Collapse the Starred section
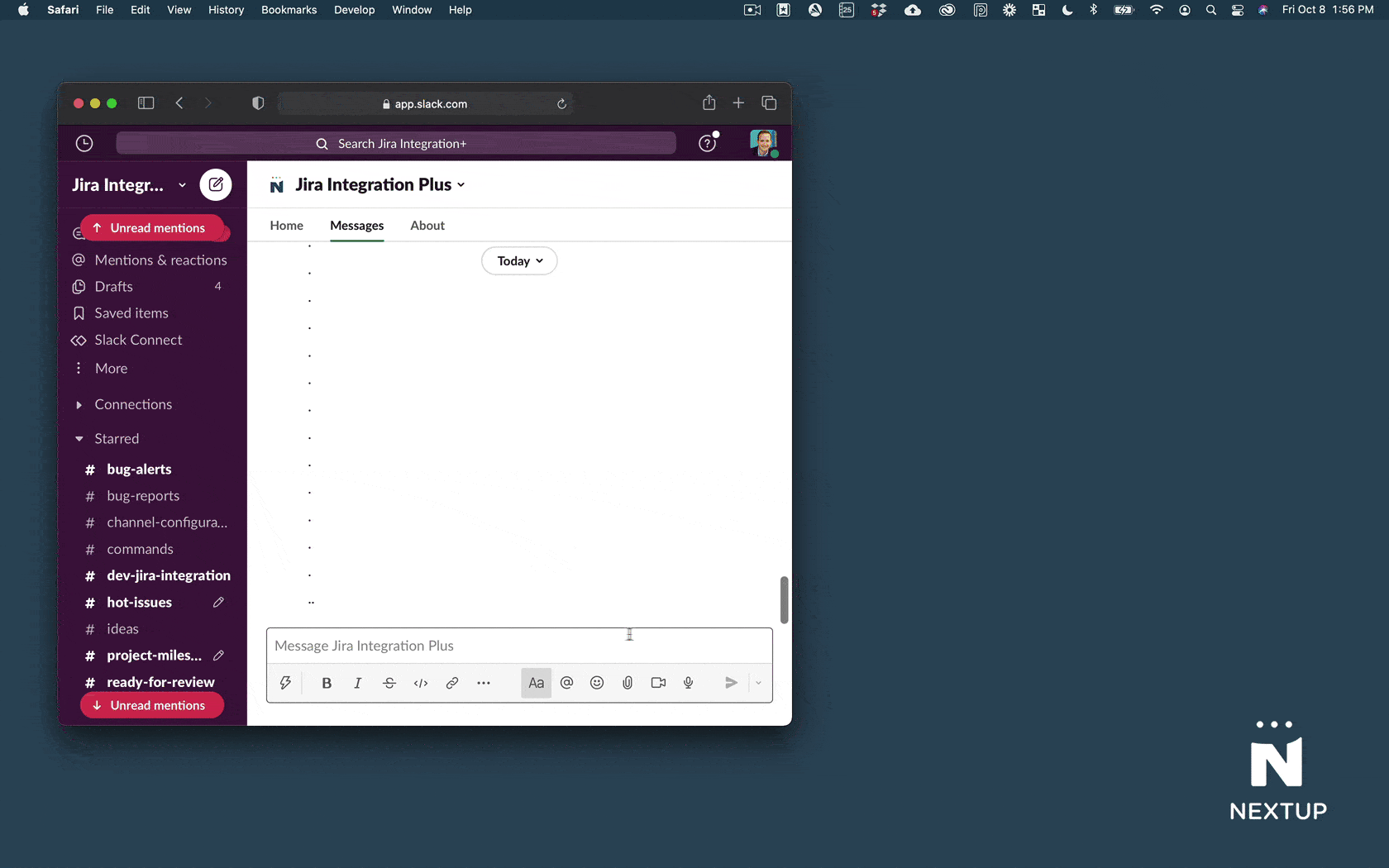The image size is (1389, 868). (x=79, y=439)
